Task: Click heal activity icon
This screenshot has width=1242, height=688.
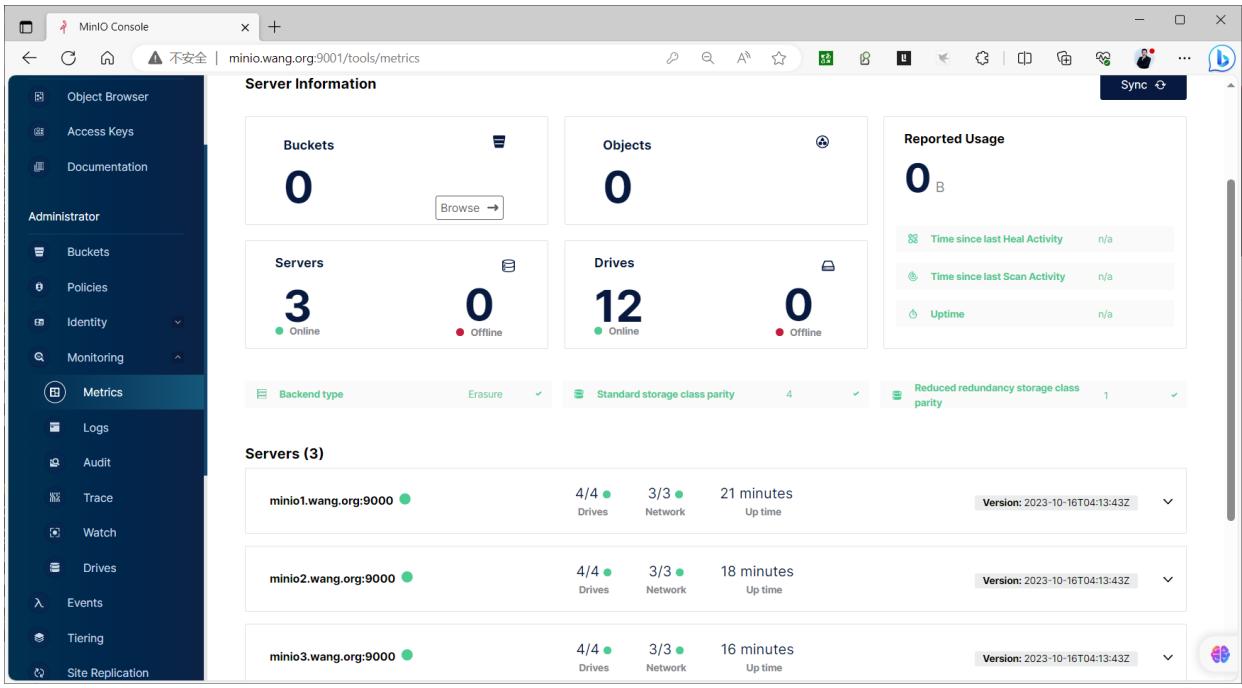Action: (x=912, y=240)
